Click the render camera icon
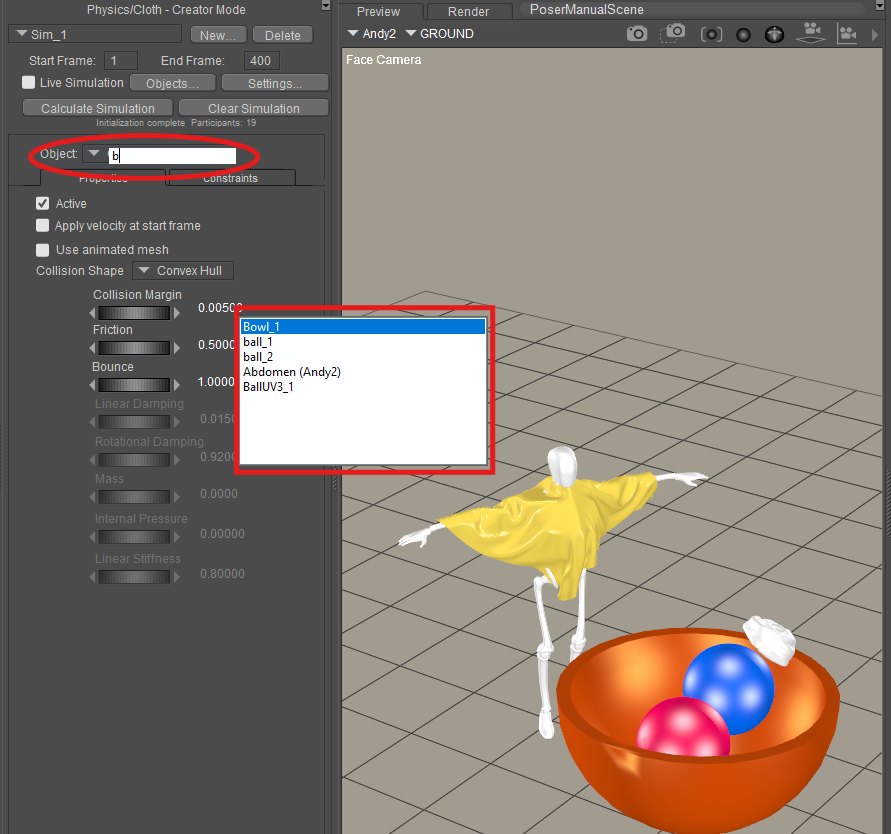 [637, 34]
